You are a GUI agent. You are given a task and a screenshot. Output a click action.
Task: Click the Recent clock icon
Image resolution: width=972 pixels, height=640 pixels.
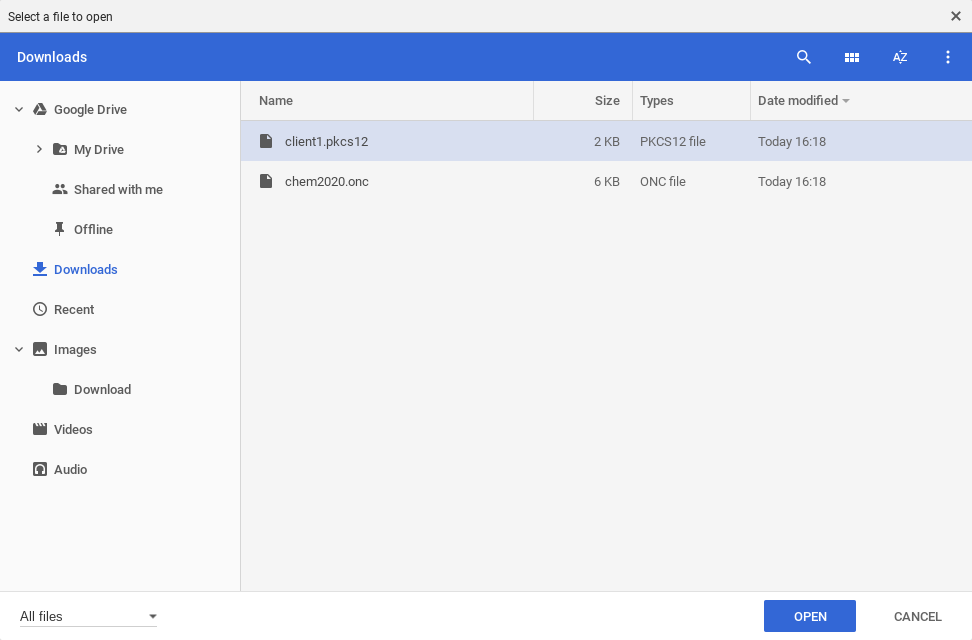(40, 309)
